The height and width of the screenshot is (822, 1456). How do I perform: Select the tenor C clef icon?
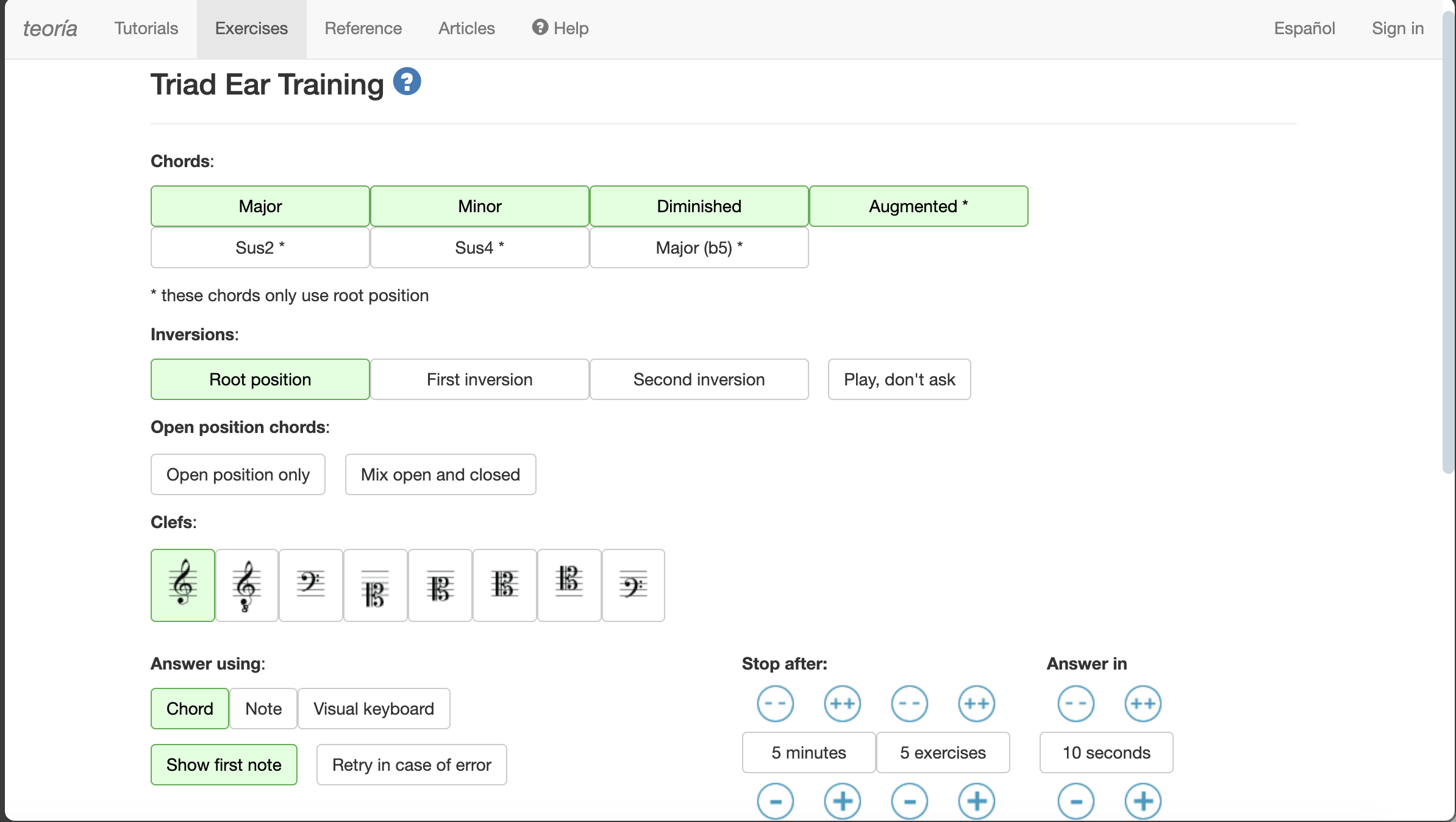(x=569, y=585)
